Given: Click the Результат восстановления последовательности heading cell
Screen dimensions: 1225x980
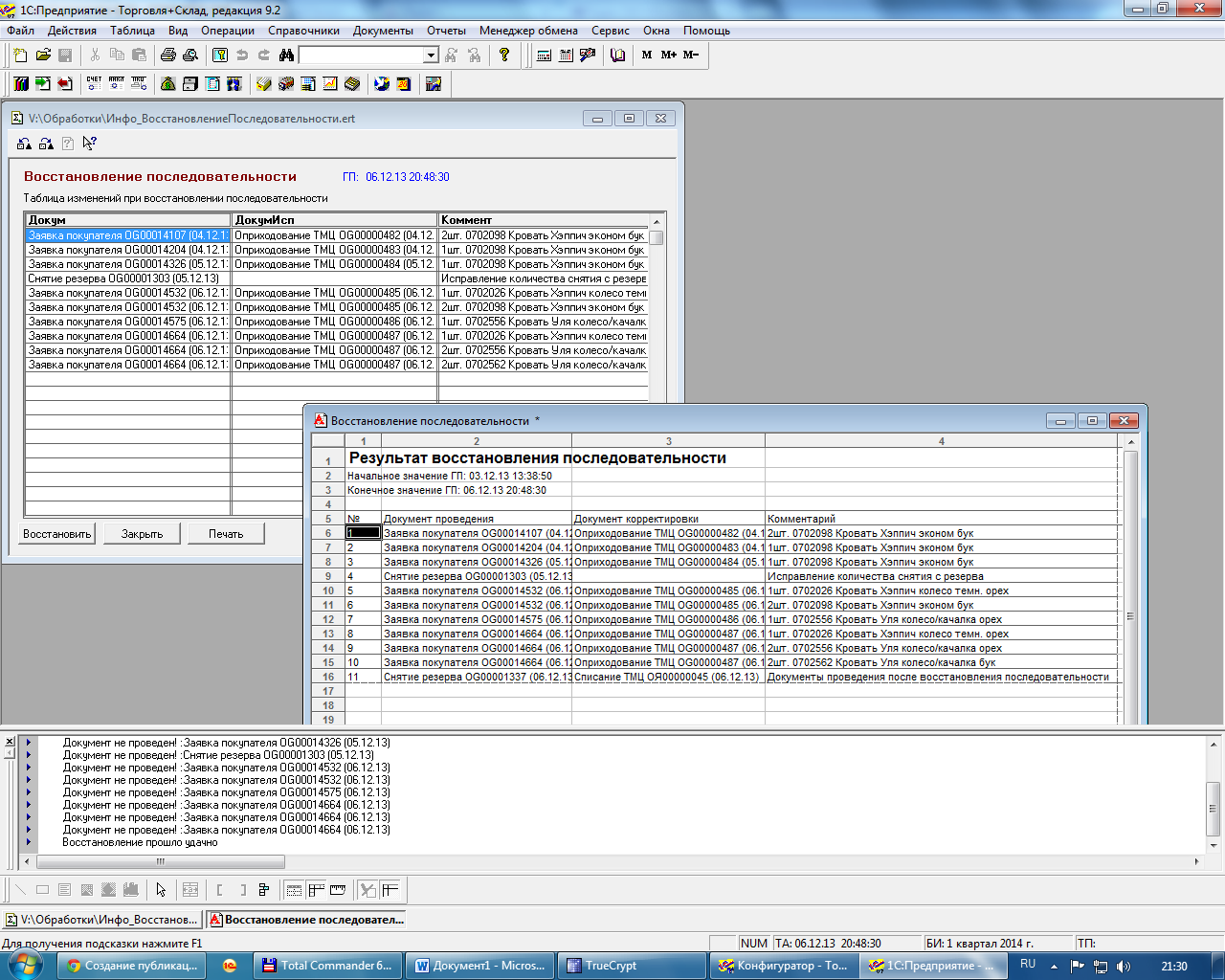Looking at the screenshot, I should (537, 458).
